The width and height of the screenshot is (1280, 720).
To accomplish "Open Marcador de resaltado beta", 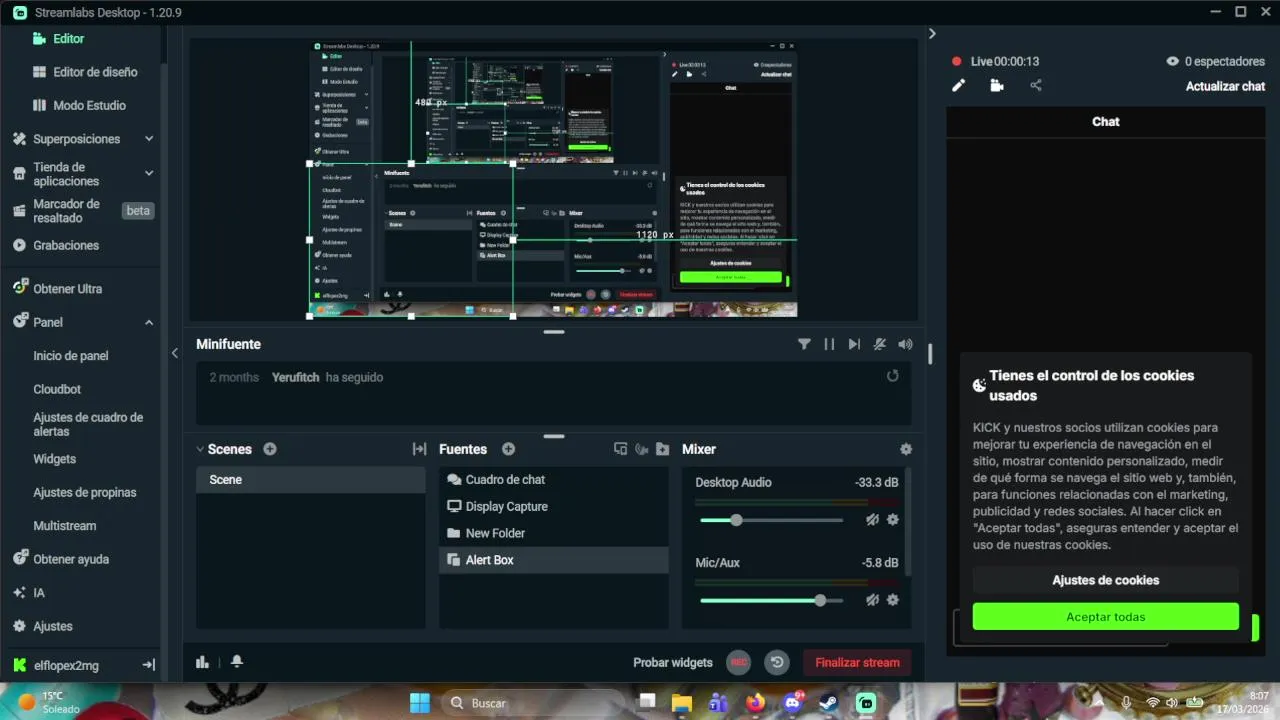I will point(83,210).
